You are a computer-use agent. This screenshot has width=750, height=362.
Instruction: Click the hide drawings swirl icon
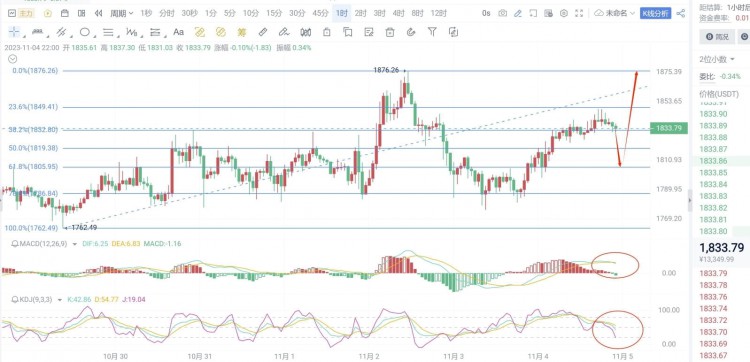click(411, 32)
